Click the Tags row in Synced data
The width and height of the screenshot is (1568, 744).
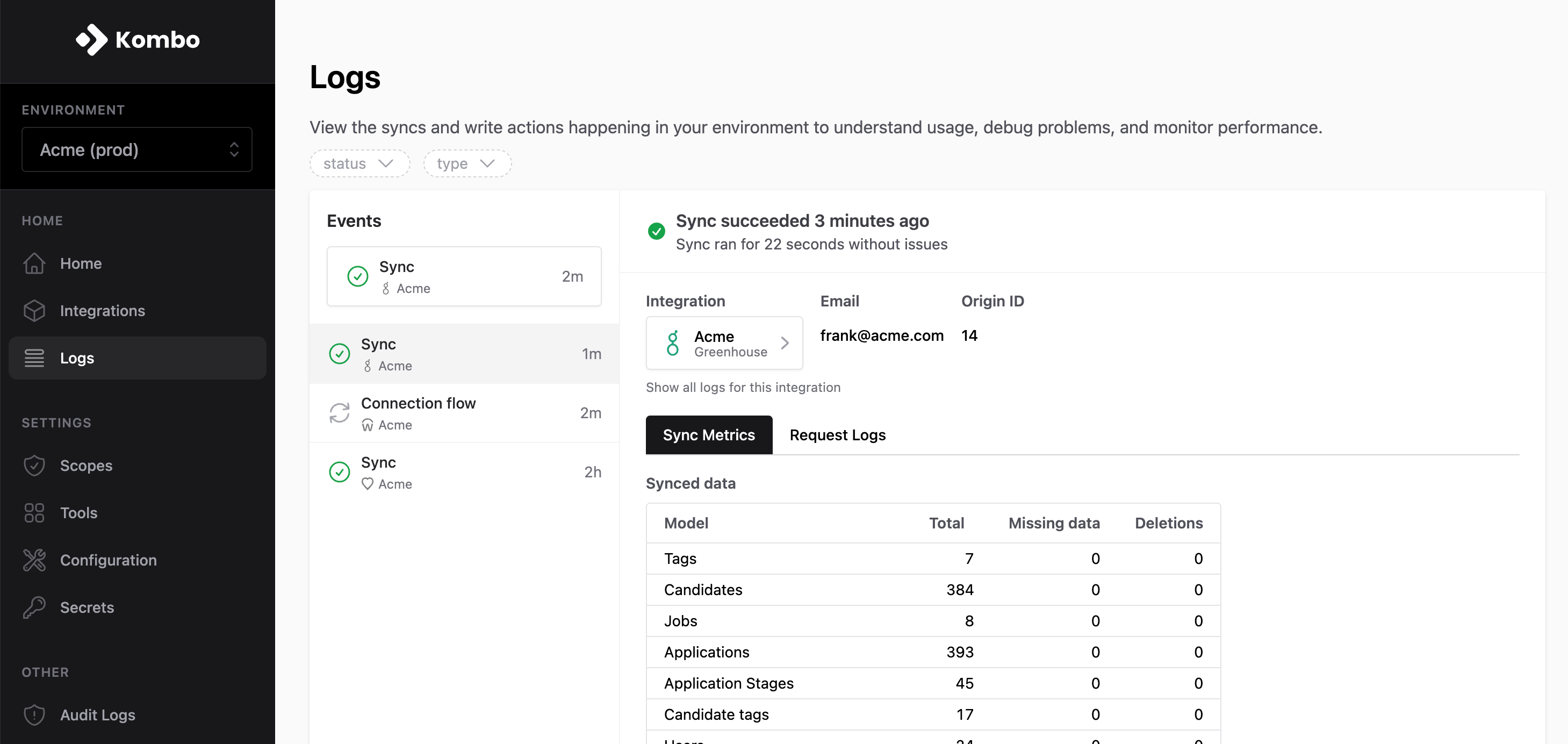coord(933,559)
